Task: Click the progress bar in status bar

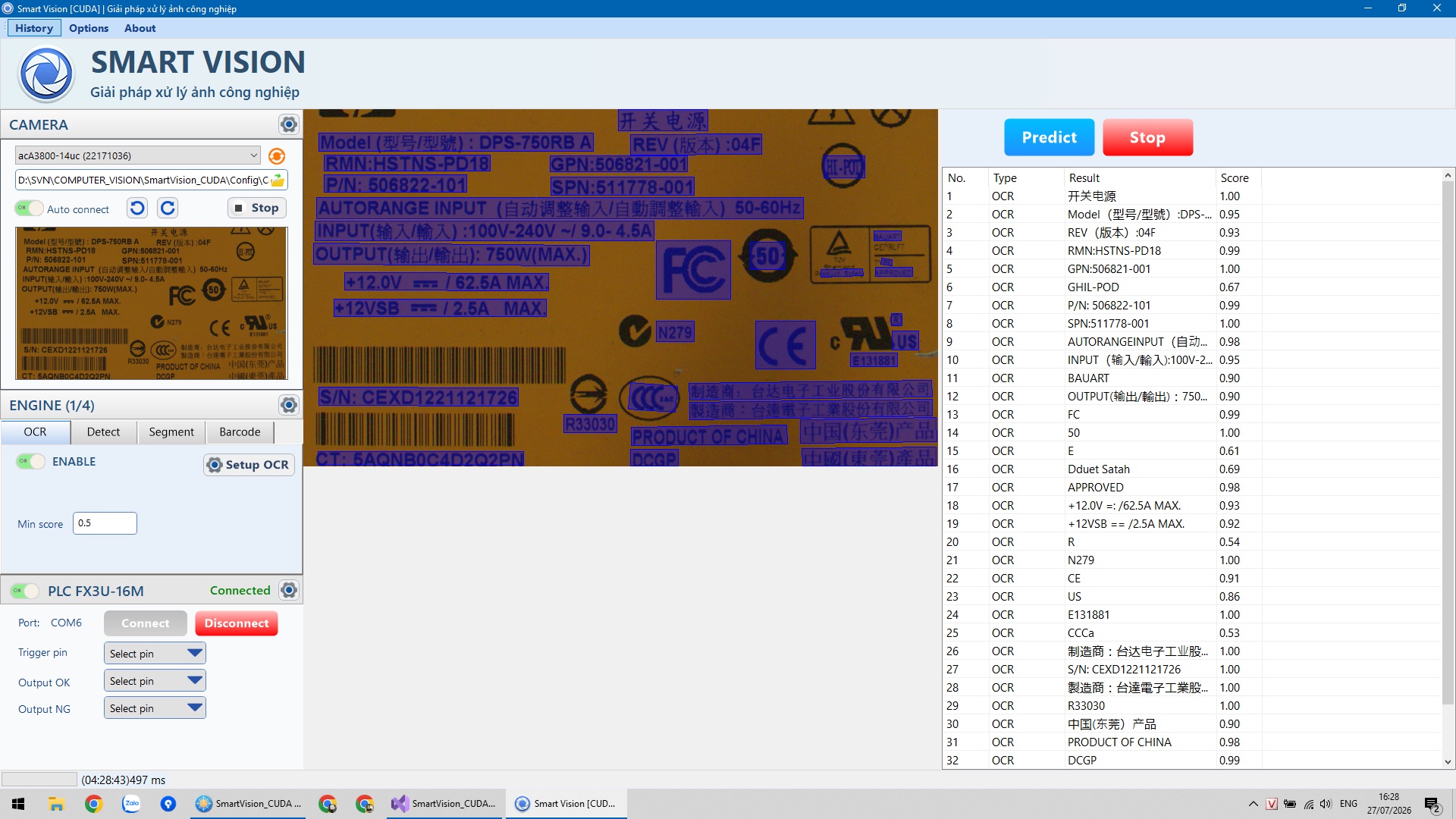Action: 39,780
